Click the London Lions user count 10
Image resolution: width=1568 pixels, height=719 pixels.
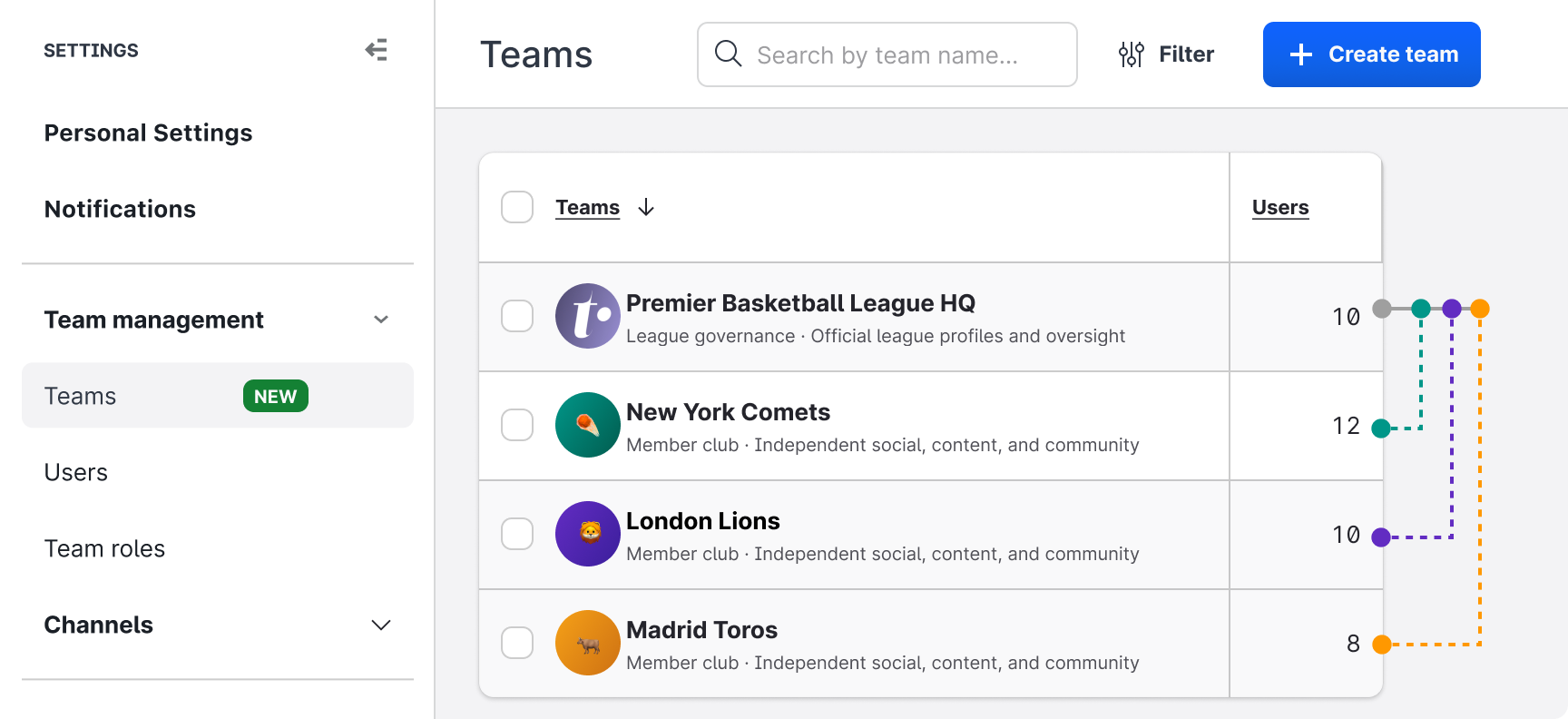click(1347, 535)
